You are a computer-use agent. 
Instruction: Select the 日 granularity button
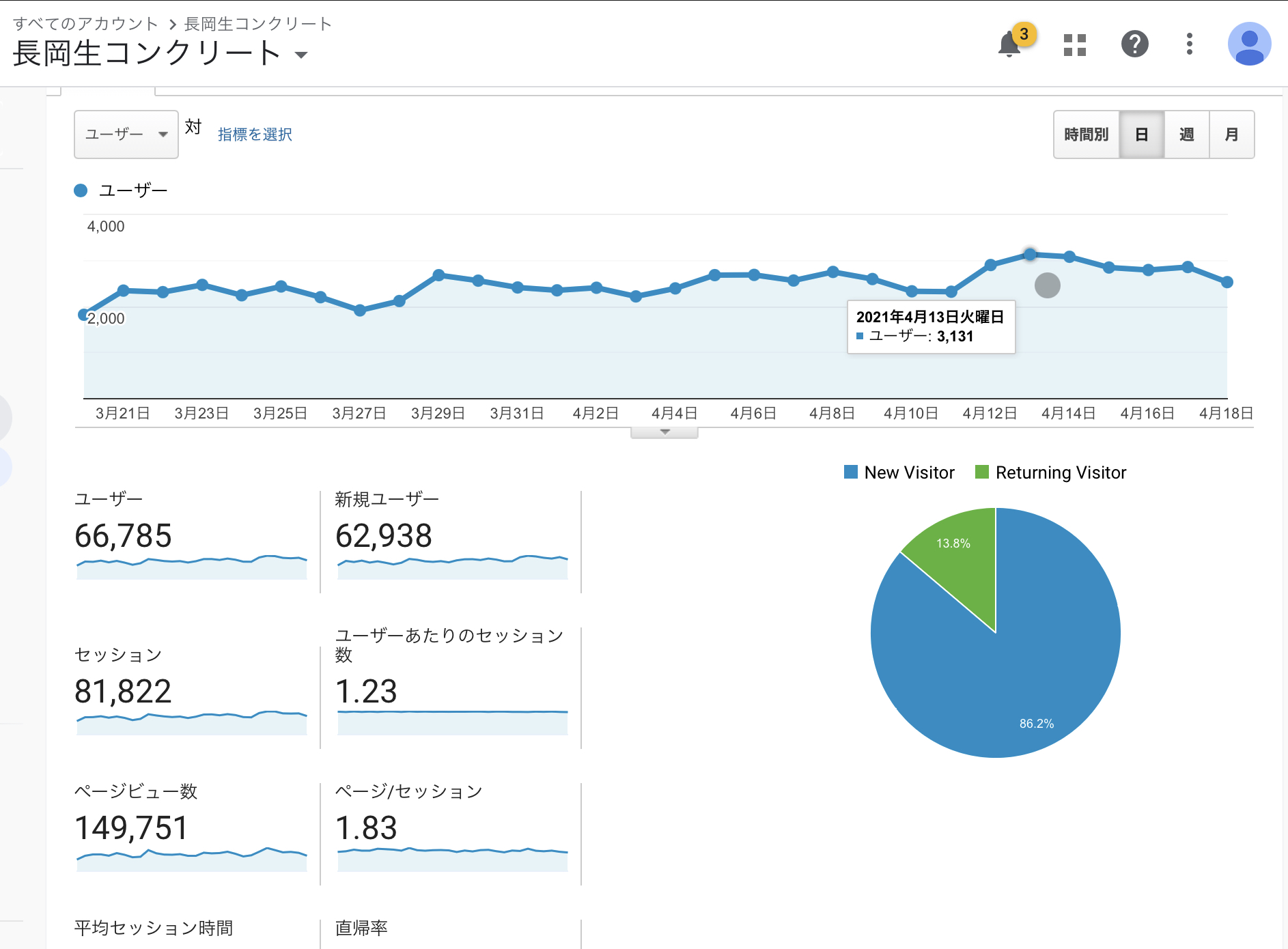point(1142,134)
